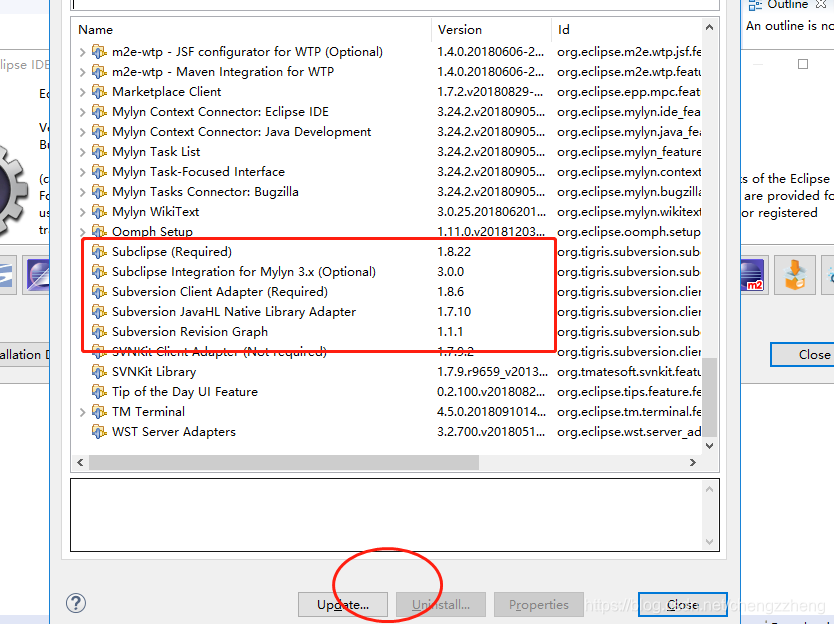Expand m2e-wtp Maven Integration for WTP row

coord(82,72)
